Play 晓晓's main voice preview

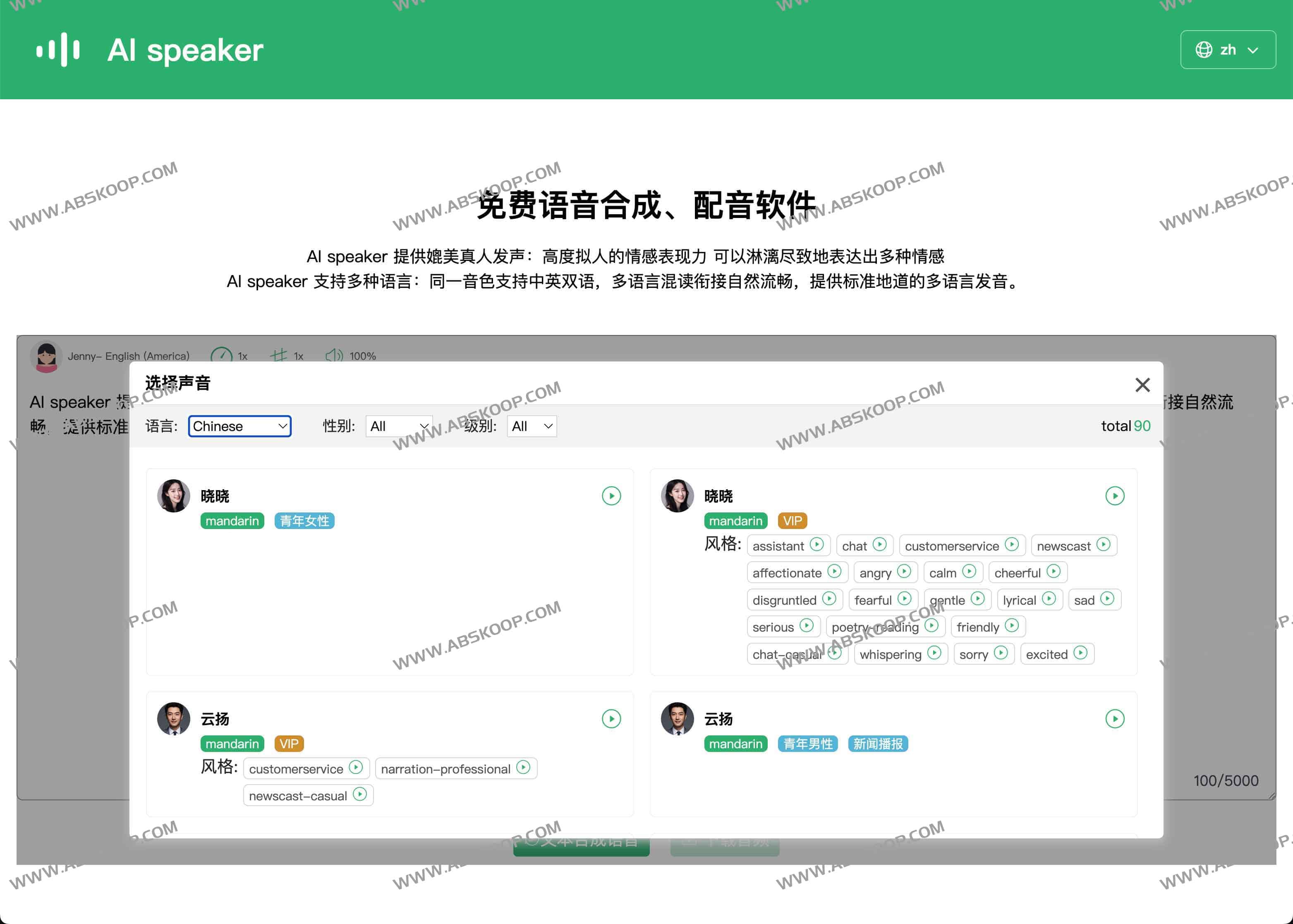coord(611,496)
